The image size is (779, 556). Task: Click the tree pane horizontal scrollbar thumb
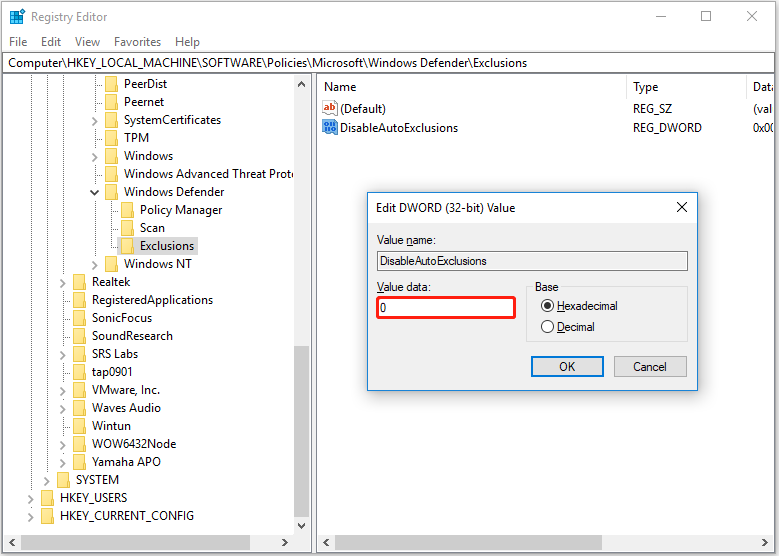pos(135,542)
